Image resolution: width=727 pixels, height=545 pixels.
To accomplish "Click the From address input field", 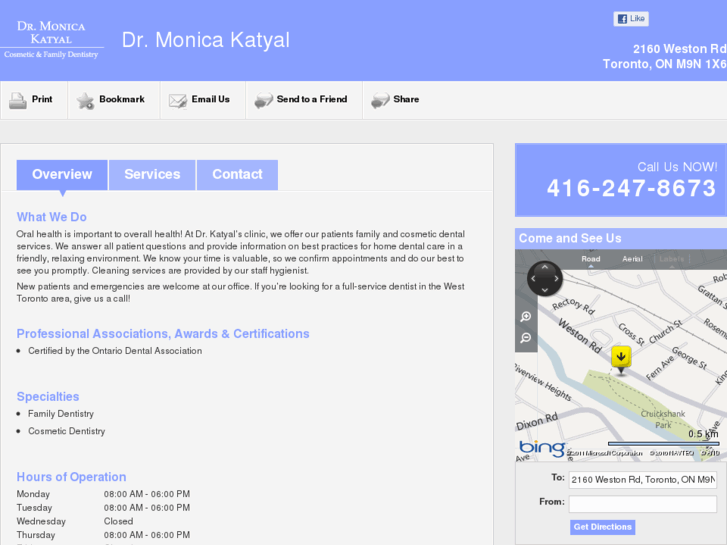I will (x=643, y=504).
